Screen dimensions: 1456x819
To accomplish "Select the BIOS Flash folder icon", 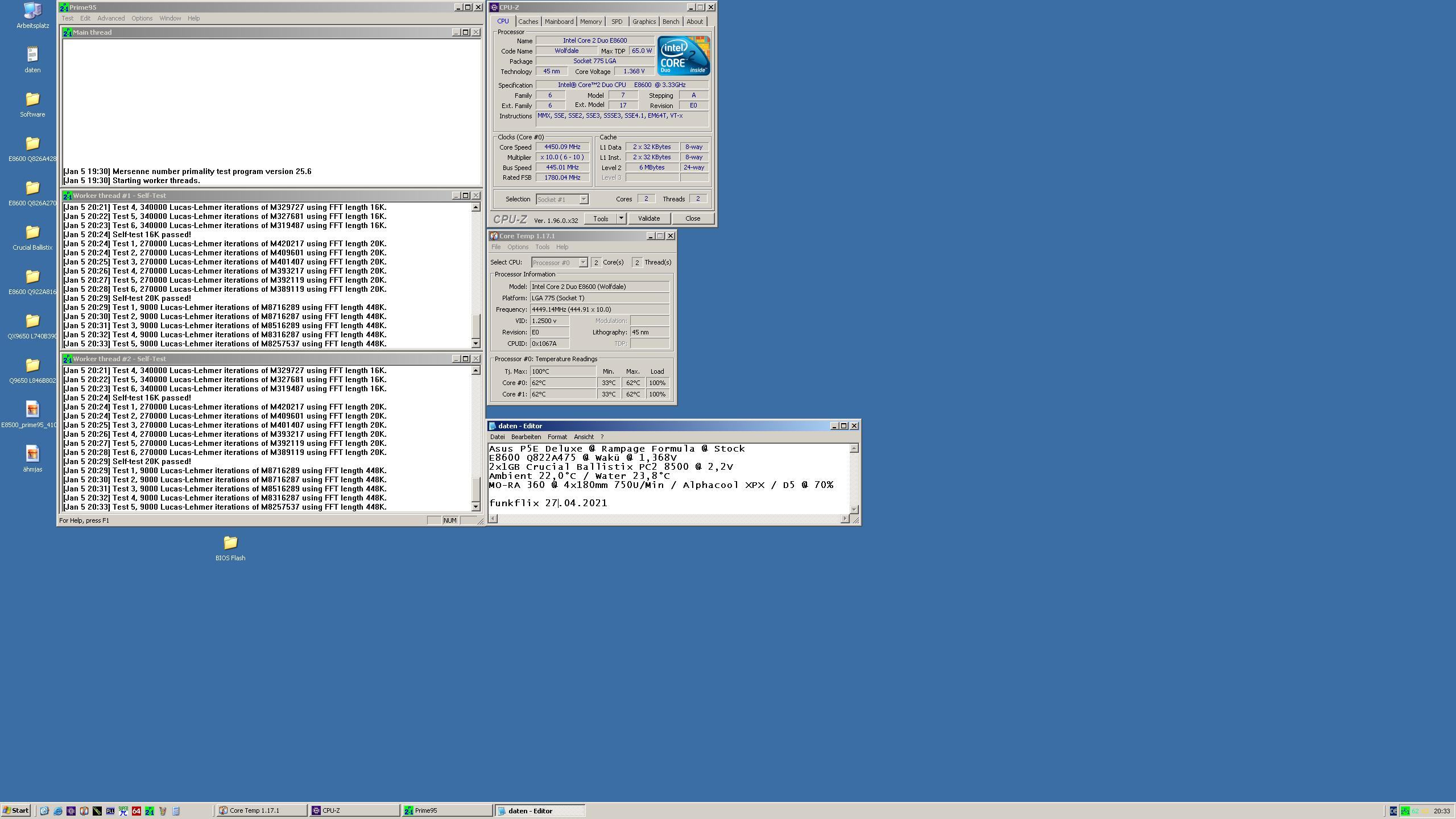I will tap(230, 548).
